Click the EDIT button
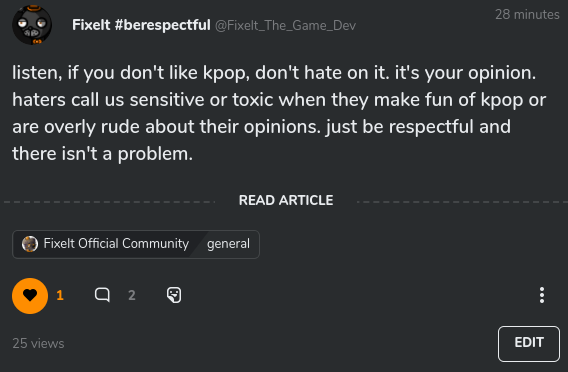Image resolution: width=568 pixels, height=372 pixels. [529, 344]
